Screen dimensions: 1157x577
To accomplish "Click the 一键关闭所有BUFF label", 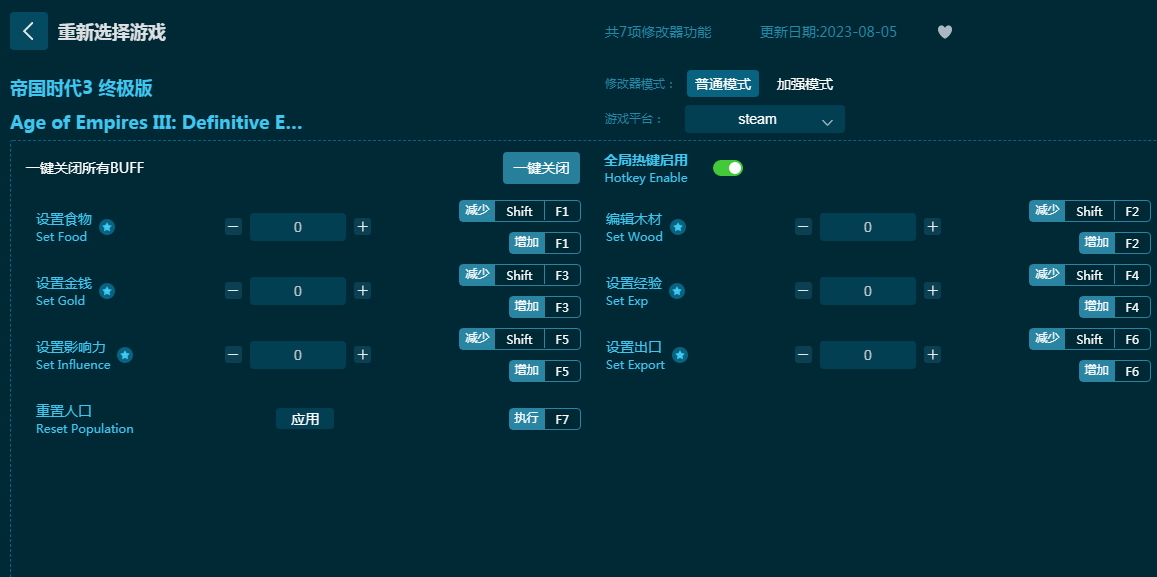I will click(85, 168).
